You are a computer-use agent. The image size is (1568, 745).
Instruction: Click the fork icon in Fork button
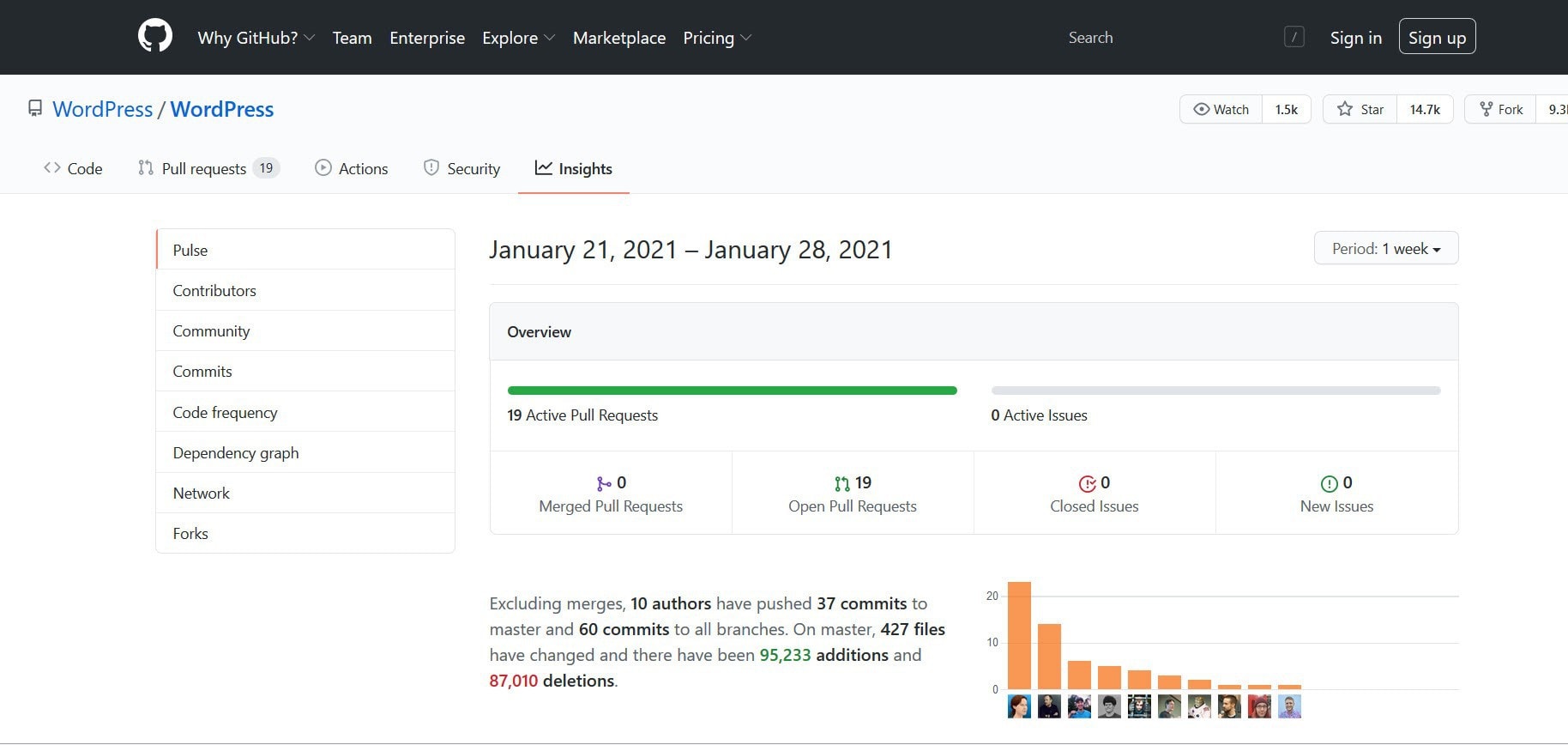[1487, 109]
